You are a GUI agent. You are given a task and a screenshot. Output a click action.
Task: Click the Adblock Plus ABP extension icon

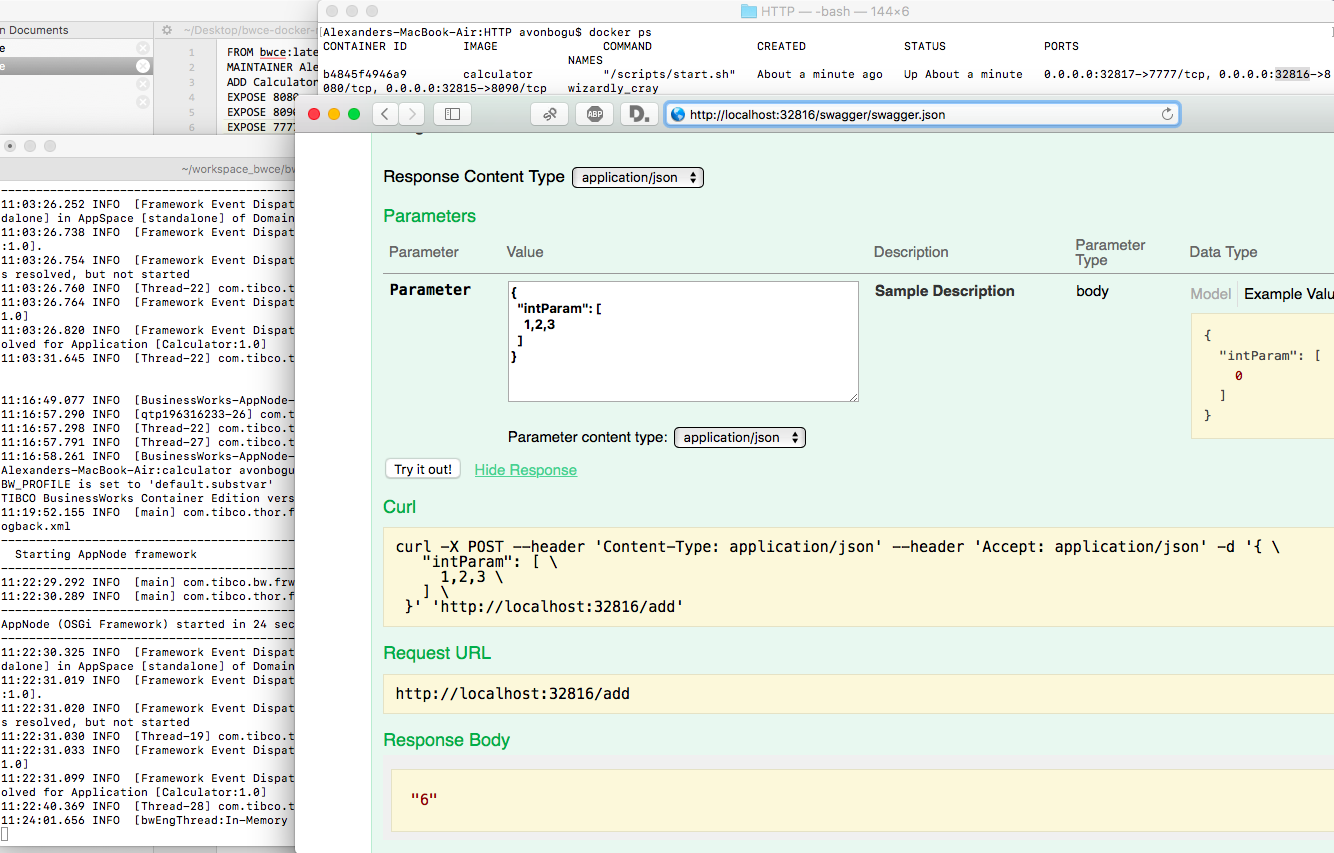[x=595, y=114]
